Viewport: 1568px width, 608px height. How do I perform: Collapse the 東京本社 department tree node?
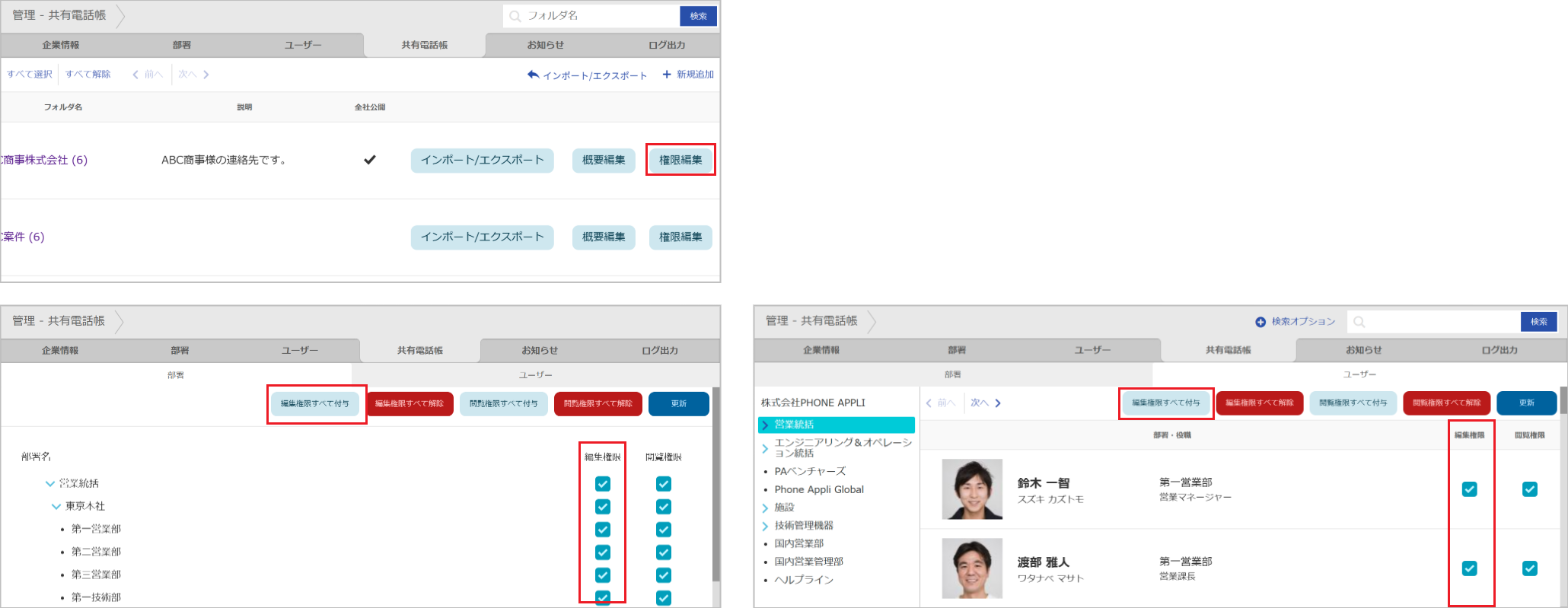56,507
